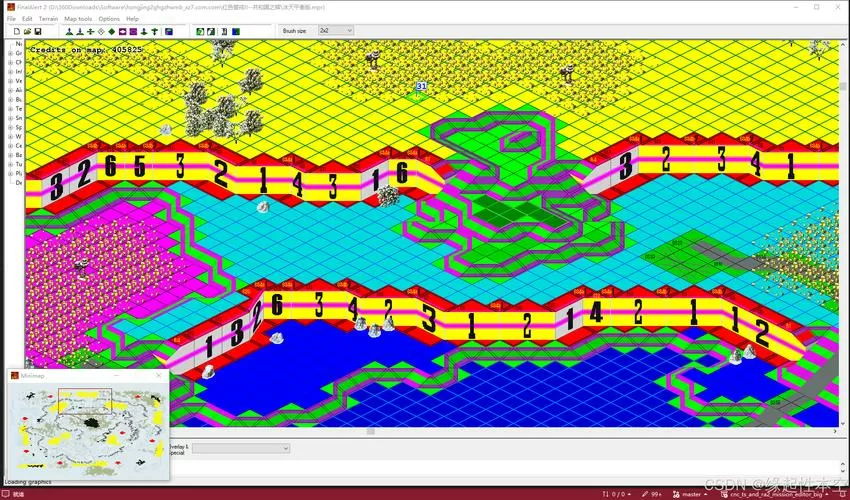850x500 pixels.
Task: Expand the 'Inf' tree node
Action: (10, 72)
